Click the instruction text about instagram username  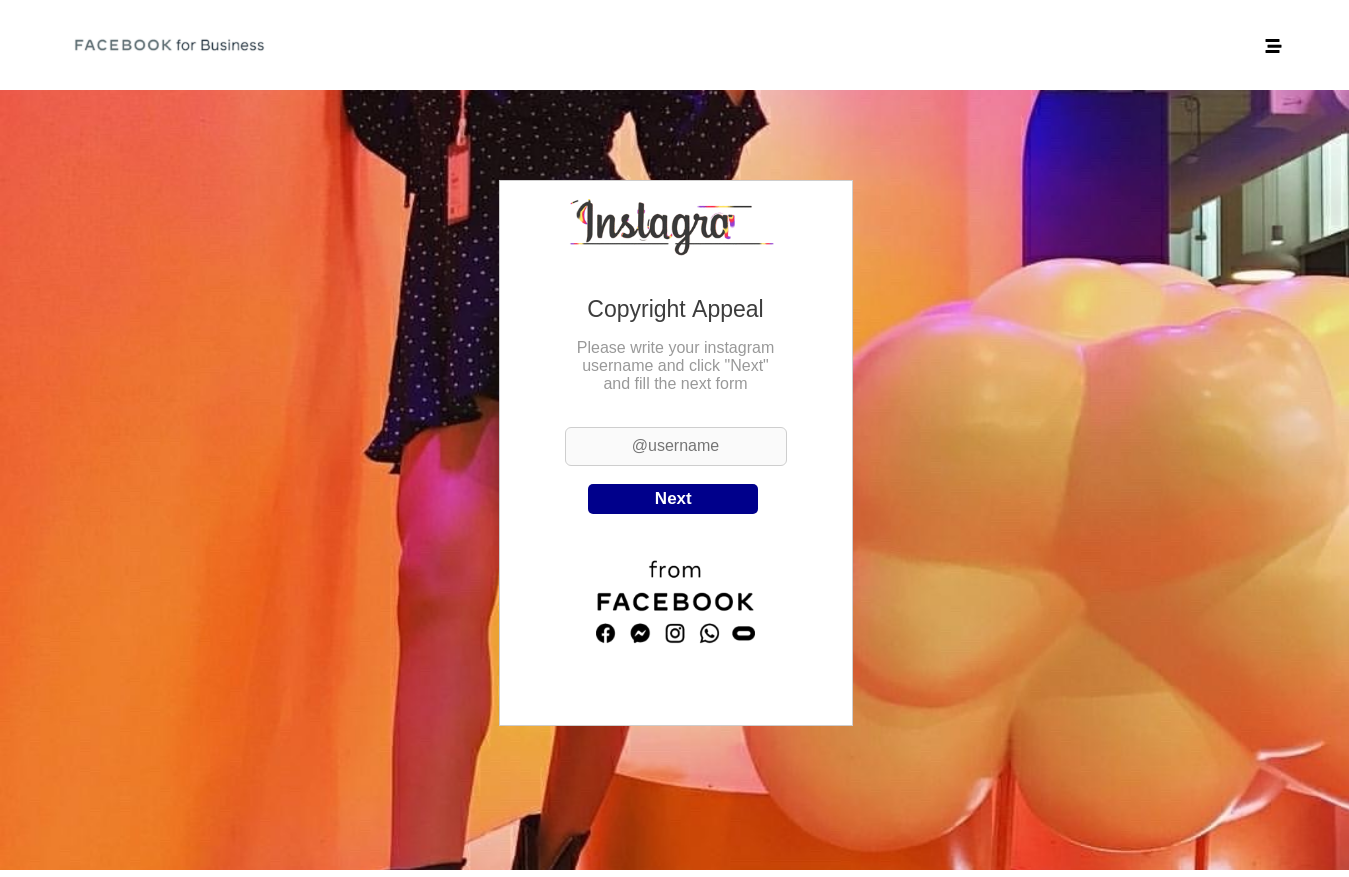(x=675, y=366)
